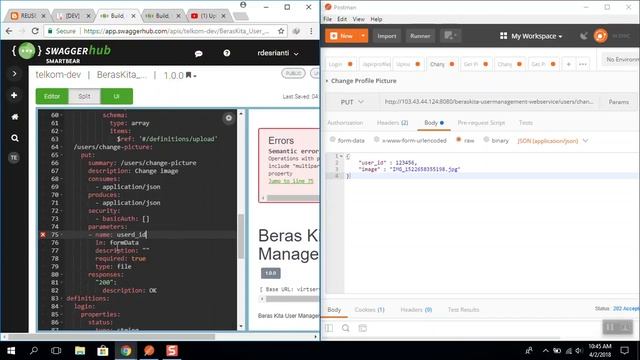Click the orange Postman sync icon
The width and height of the screenshot is (640, 360).
pyautogui.click(x=600, y=36)
